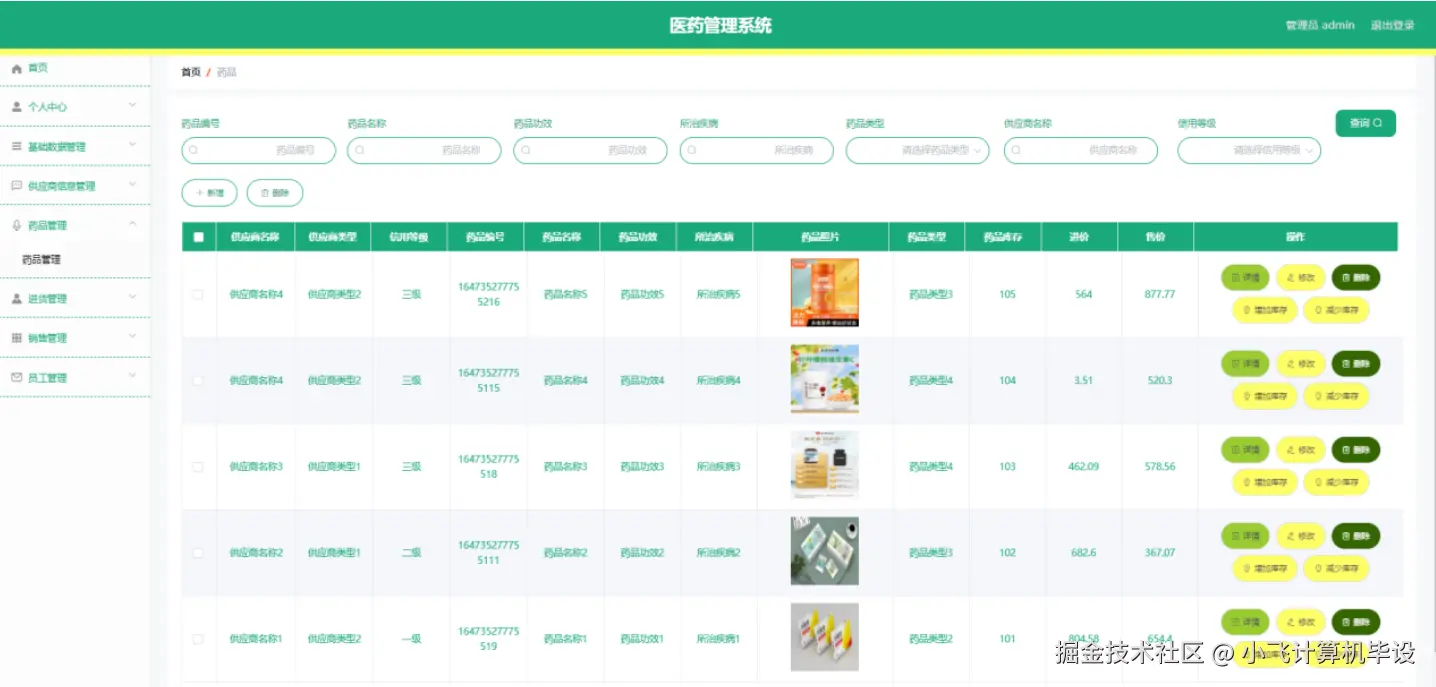Click the grid icon next to 销售管理
Screen dimensions: 1436x687
[16, 338]
